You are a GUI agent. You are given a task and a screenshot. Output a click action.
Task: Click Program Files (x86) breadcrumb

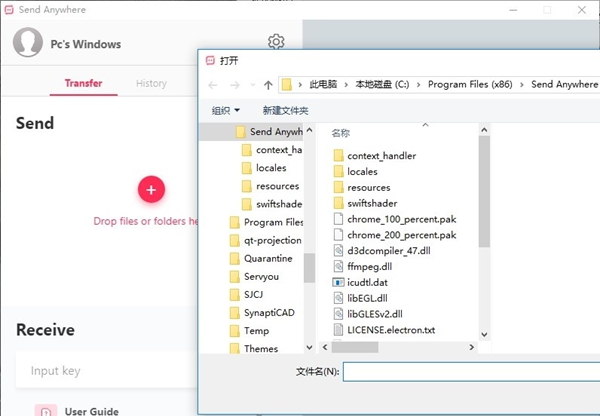pyautogui.click(x=470, y=84)
